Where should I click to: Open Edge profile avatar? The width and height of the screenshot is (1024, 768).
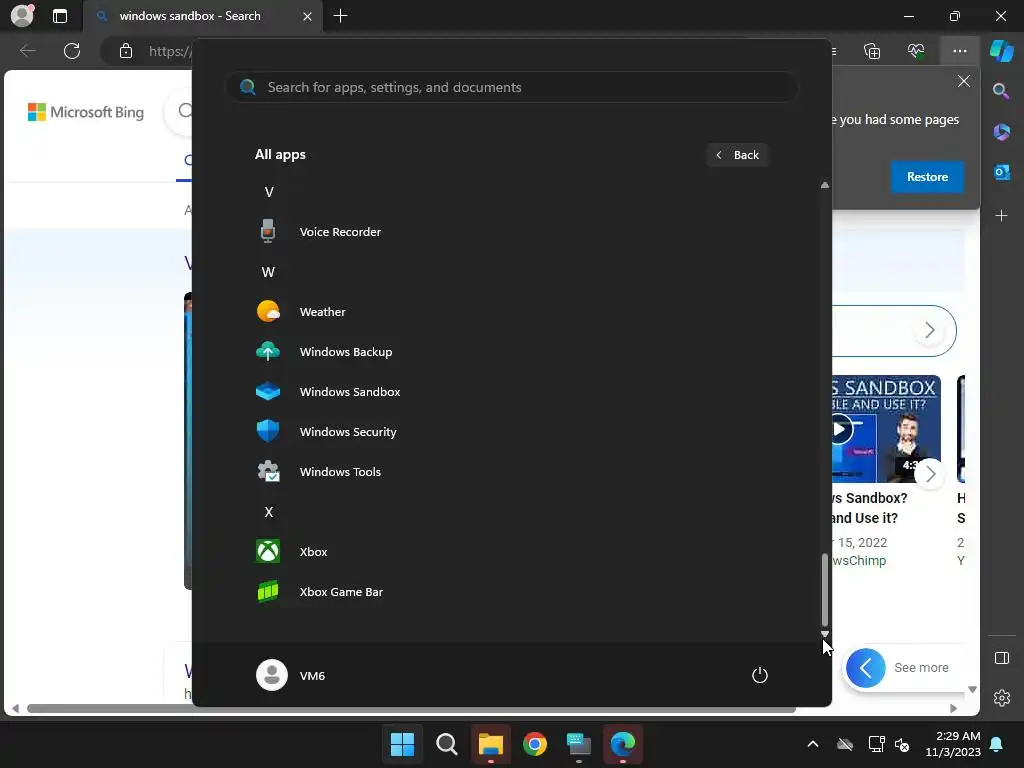click(x=22, y=16)
